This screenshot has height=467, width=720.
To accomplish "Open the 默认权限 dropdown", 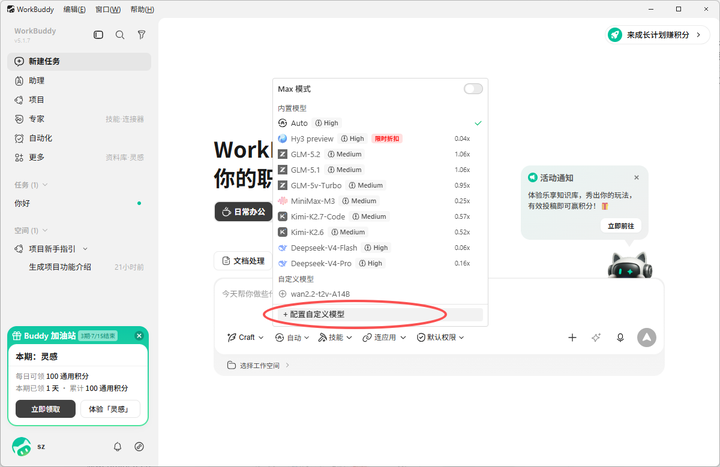I will tap(440, 338).
